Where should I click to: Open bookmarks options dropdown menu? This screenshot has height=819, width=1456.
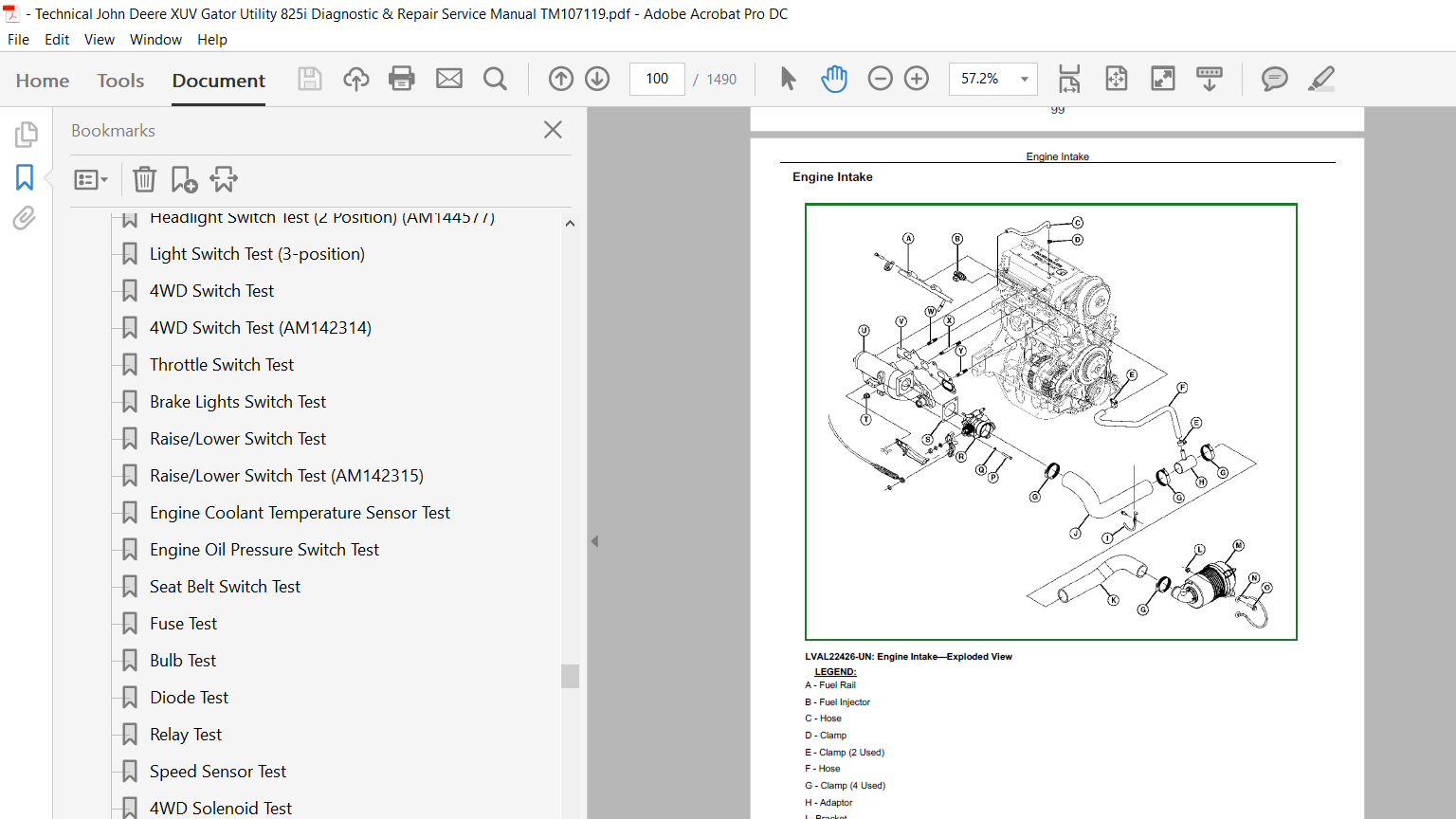91,179
